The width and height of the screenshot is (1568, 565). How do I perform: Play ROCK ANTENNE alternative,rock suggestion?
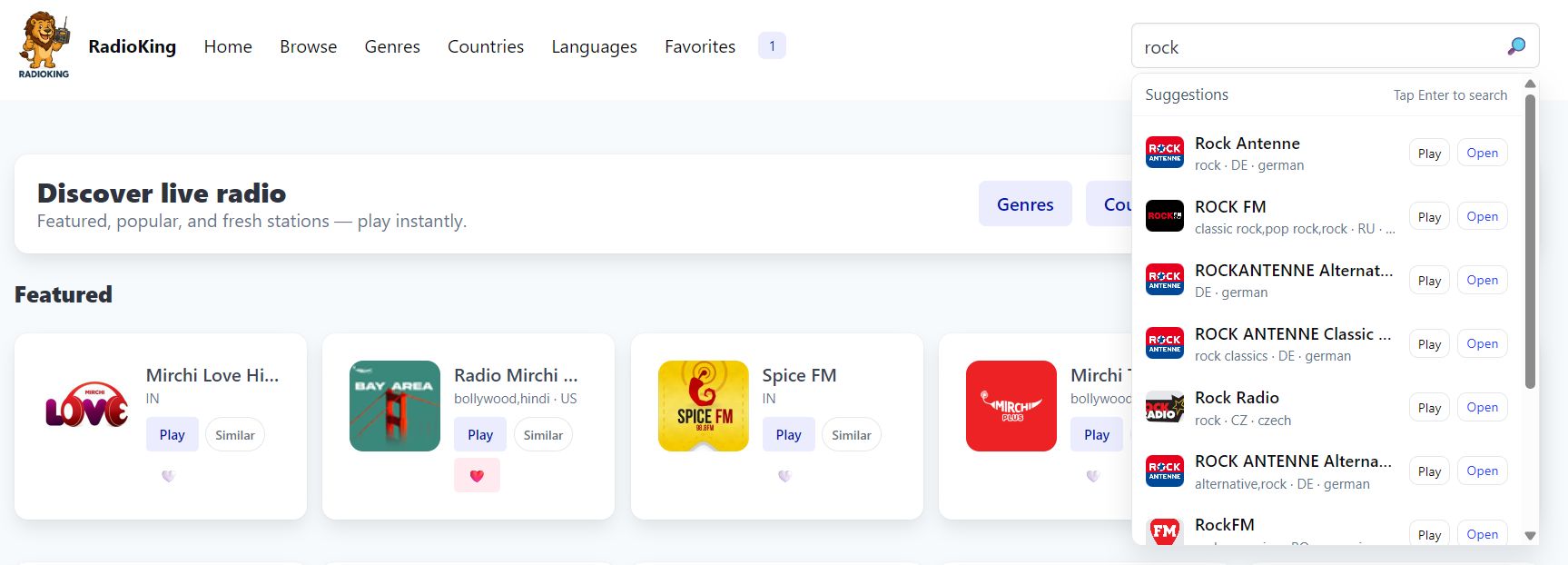click(x=1429, y=471)
